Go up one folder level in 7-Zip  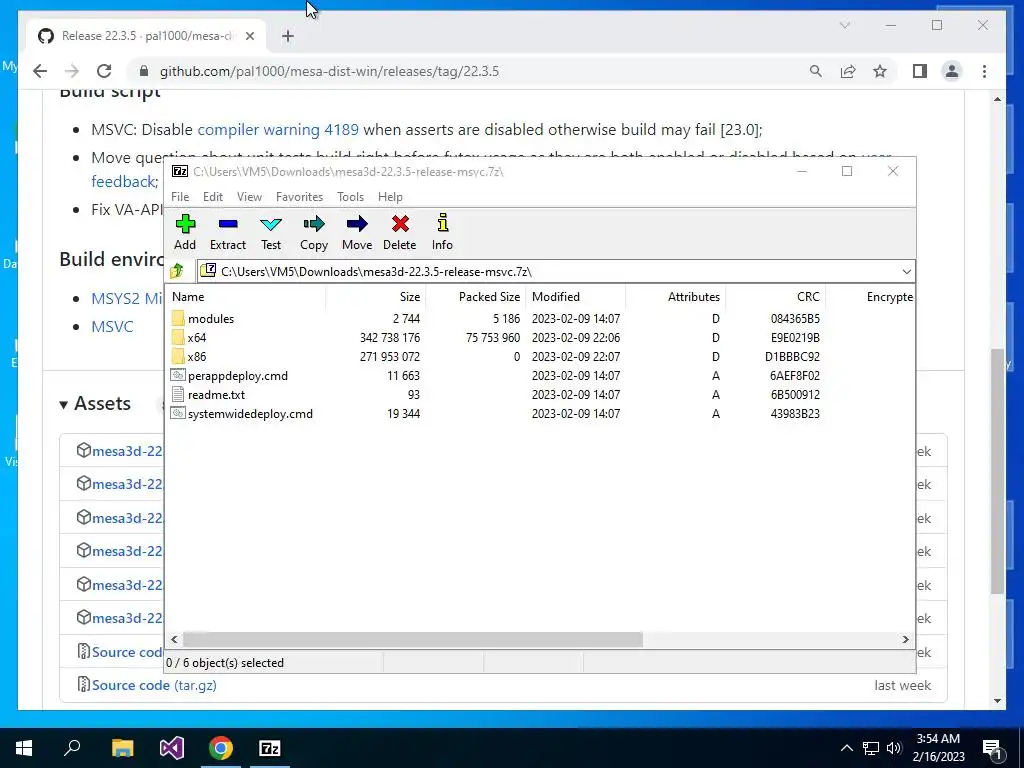(x=177, y=271)
